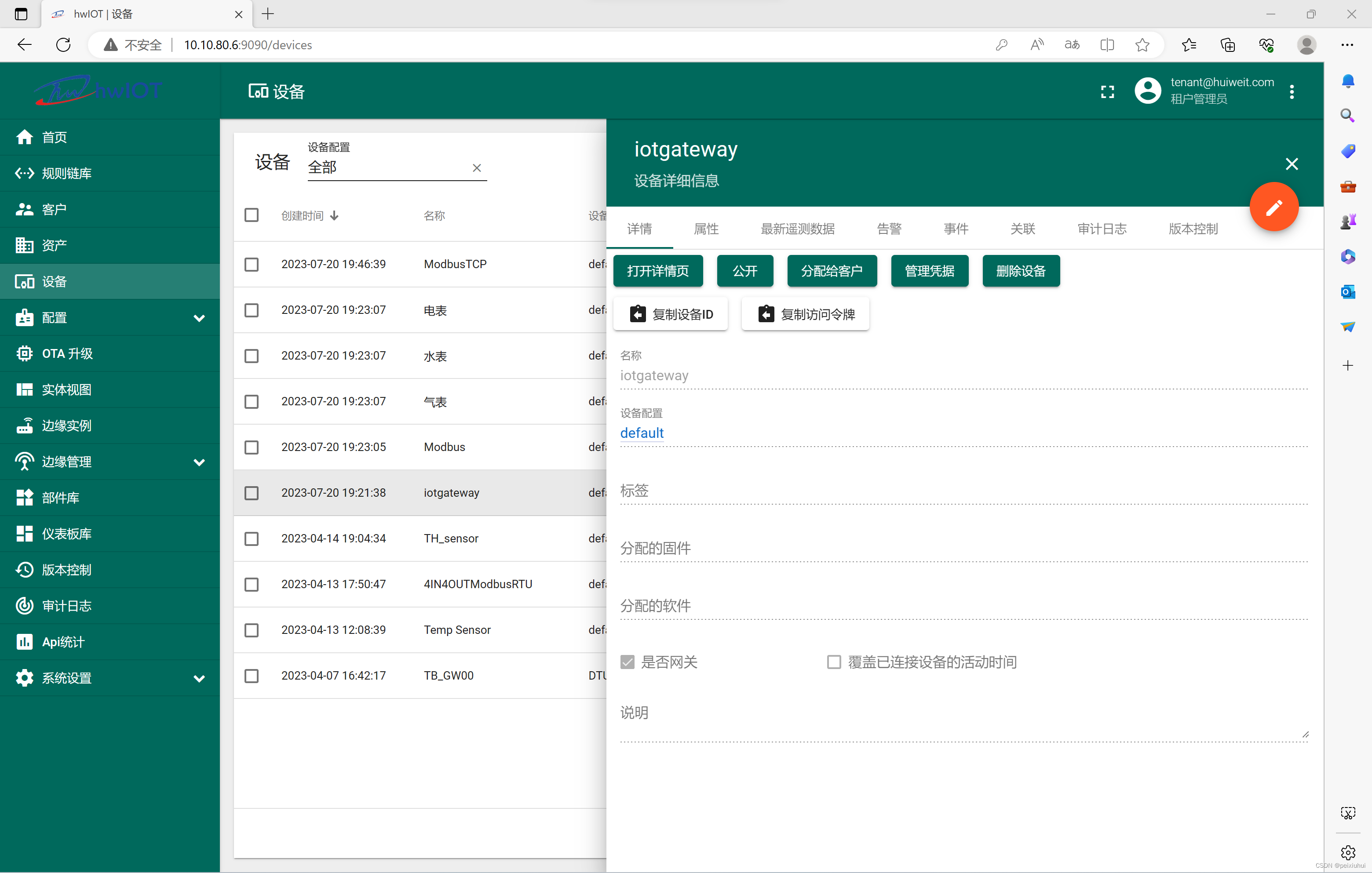Open the default device profile link
The image size is (1372, 873).
click(x=642, y=433)
